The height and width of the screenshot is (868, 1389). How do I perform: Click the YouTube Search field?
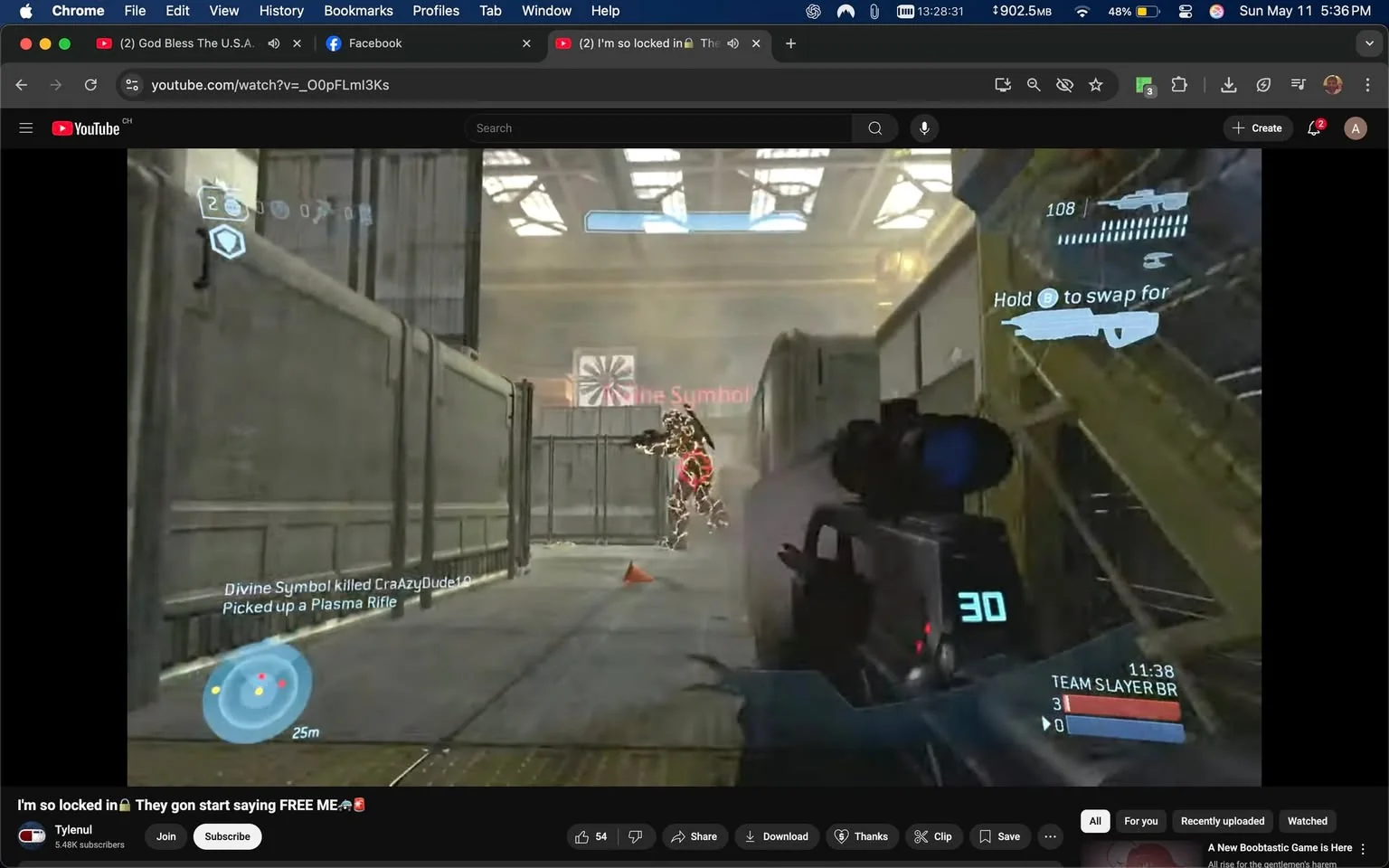pyautogui.click(x=658, y=128)
